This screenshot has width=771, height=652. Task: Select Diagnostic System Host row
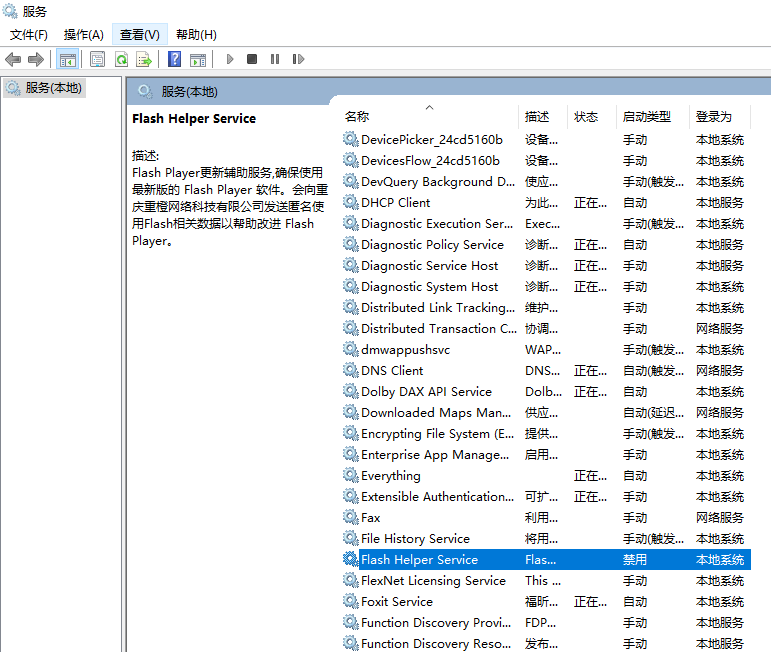point(546,287)
